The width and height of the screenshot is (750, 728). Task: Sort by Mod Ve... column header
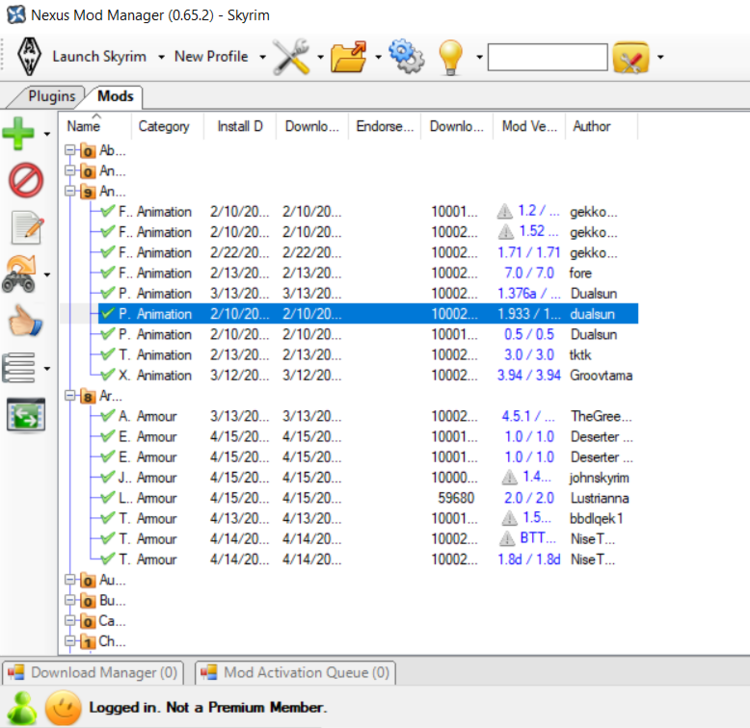[x=529, y=126]
